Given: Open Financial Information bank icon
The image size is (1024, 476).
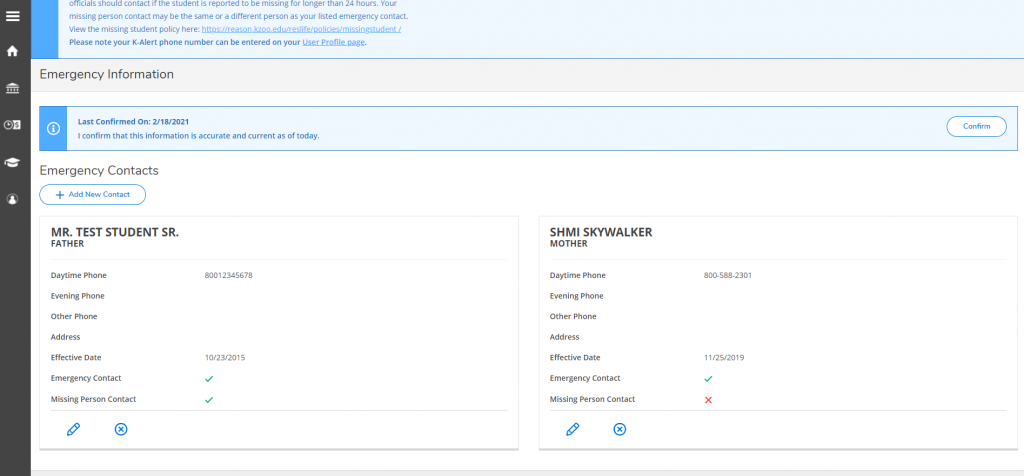Looking at the screenshot, I should point(13,88).
